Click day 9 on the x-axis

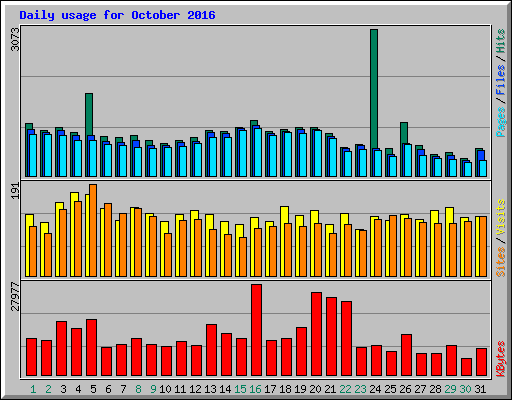click(153, 389)
